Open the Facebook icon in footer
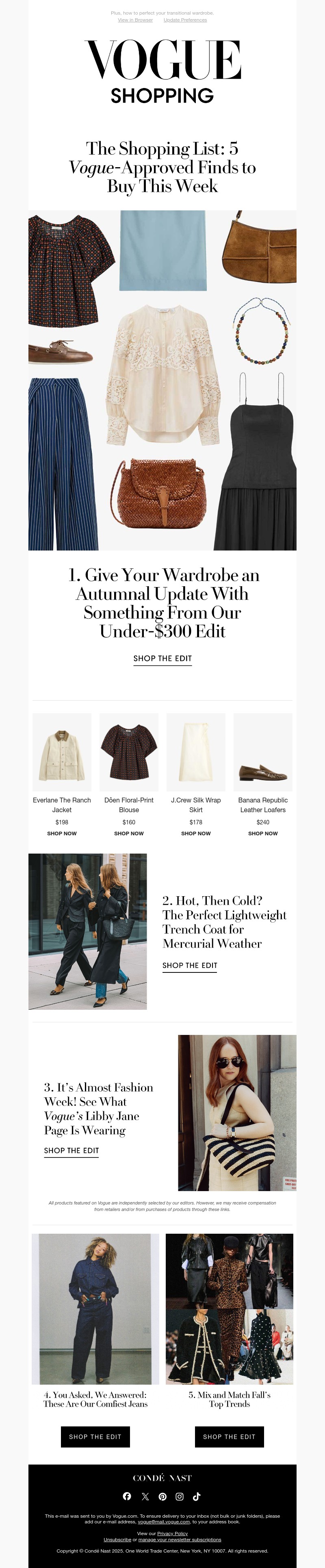 point(127,1497)
